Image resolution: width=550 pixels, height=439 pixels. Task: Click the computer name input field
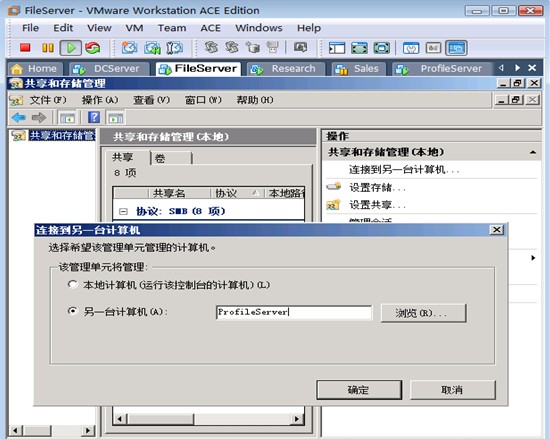pos(294,312)
